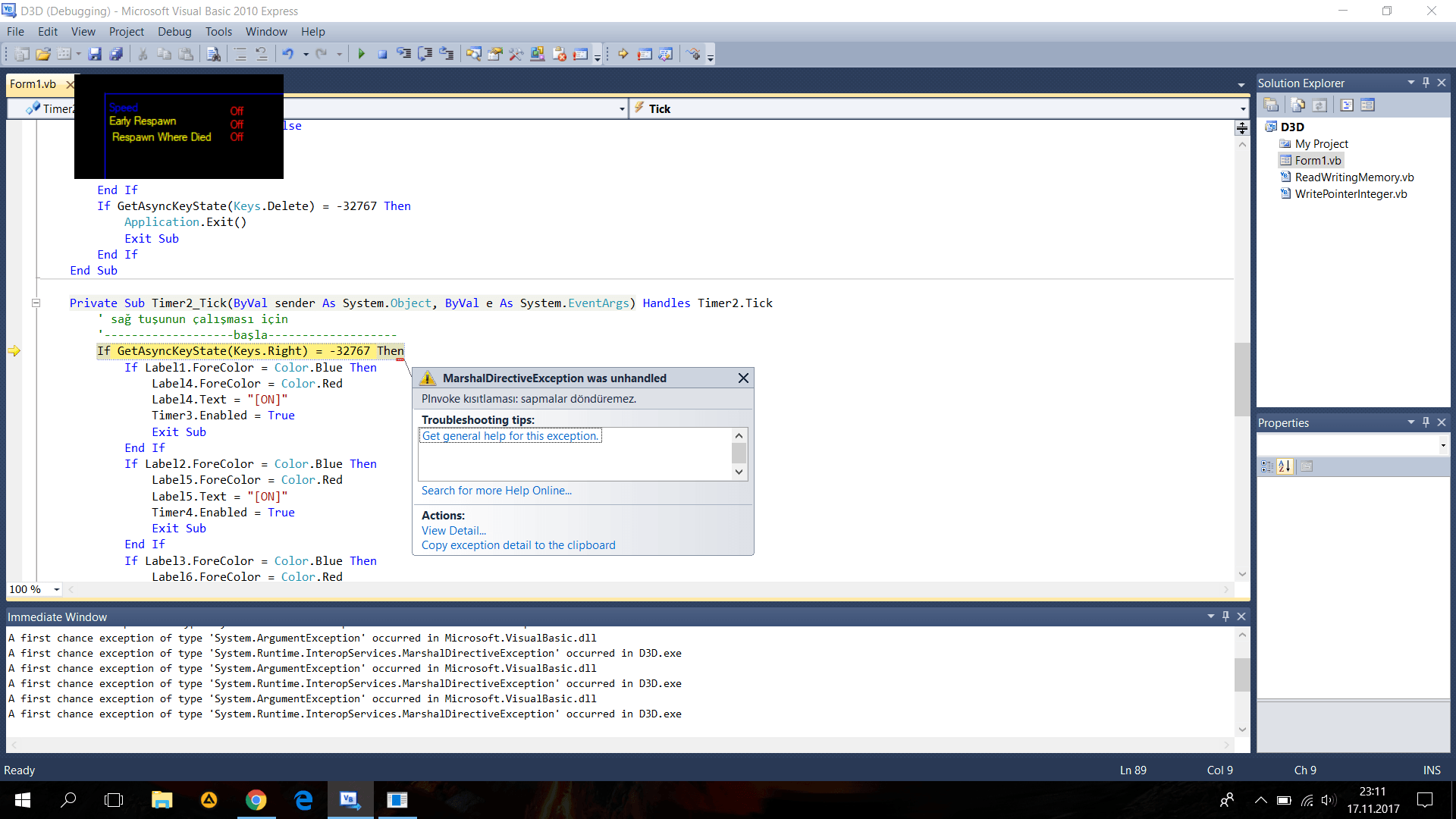The image size is (1456, 819).
Task: Close the Immediate Window panel
Action: [x=1241, y=617]
